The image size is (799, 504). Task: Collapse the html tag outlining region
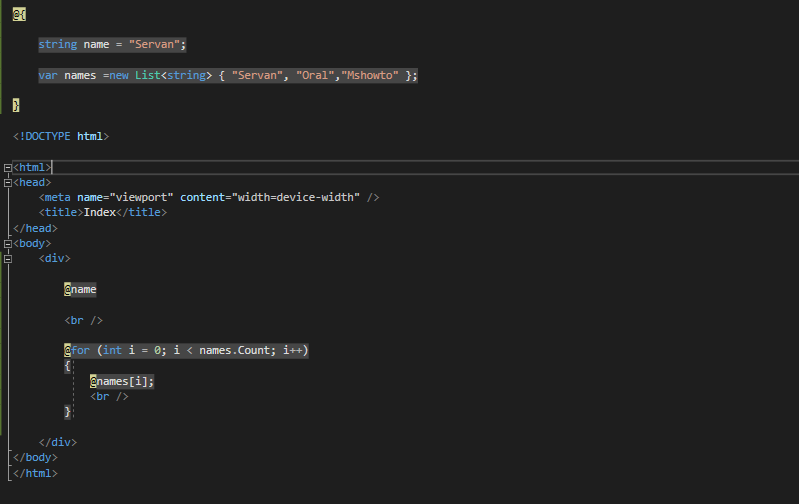click(x=8, y=168)
